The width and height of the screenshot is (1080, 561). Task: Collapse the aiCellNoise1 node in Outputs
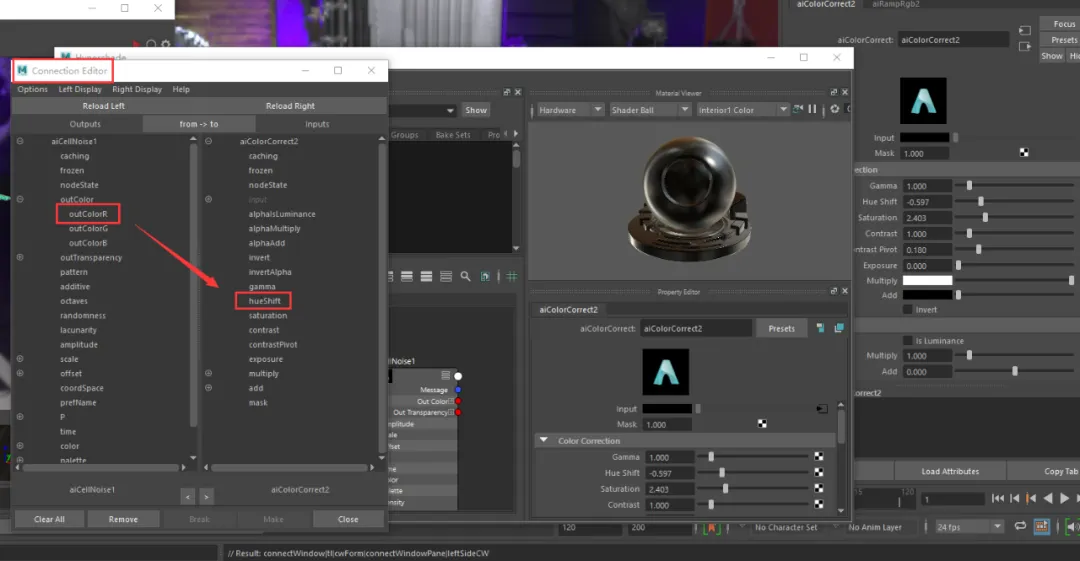20,141
